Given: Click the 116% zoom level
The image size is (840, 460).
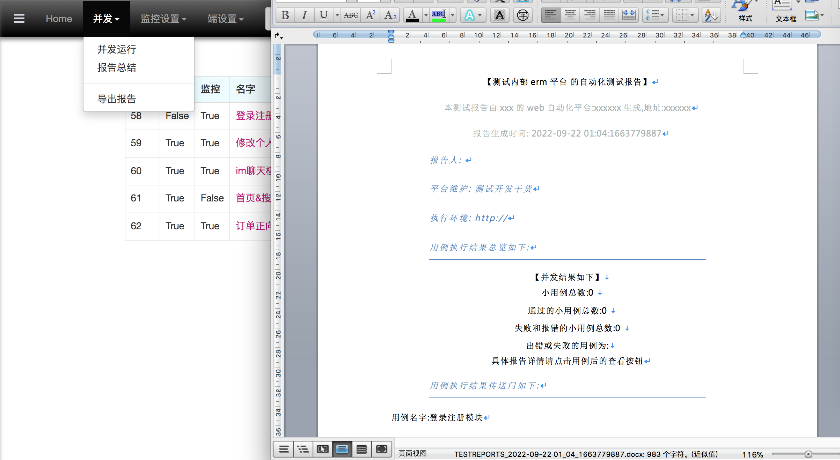Looking at the screenshot, I should click(x=752, y=455).
